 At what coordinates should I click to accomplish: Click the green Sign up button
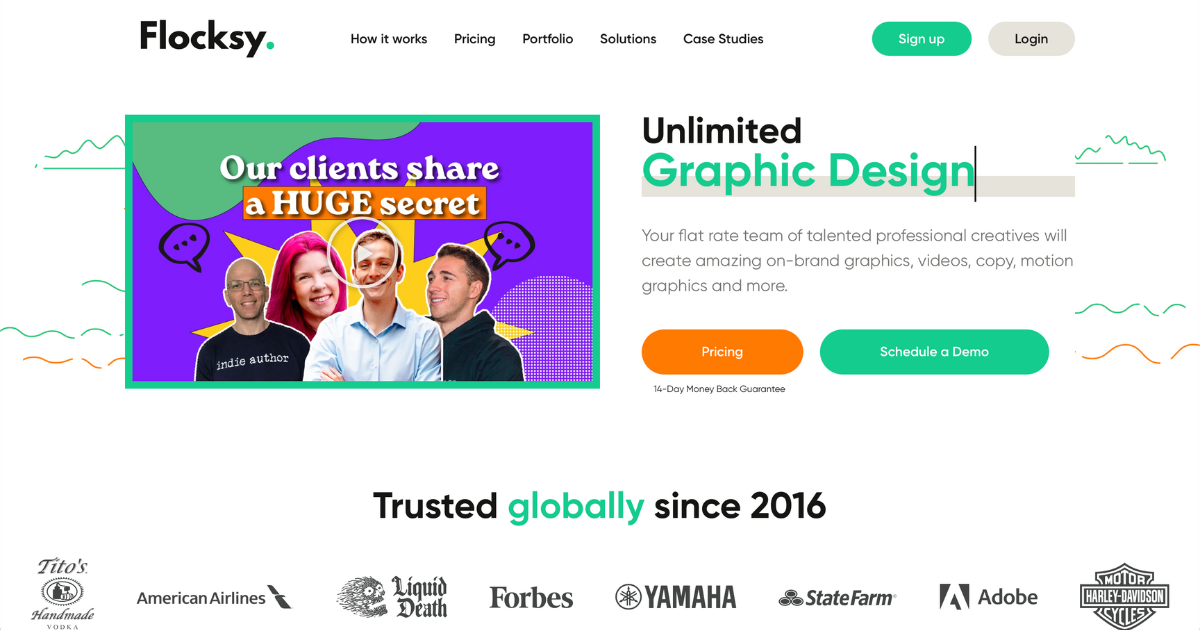pyautogui.click(x=921, y=39)
